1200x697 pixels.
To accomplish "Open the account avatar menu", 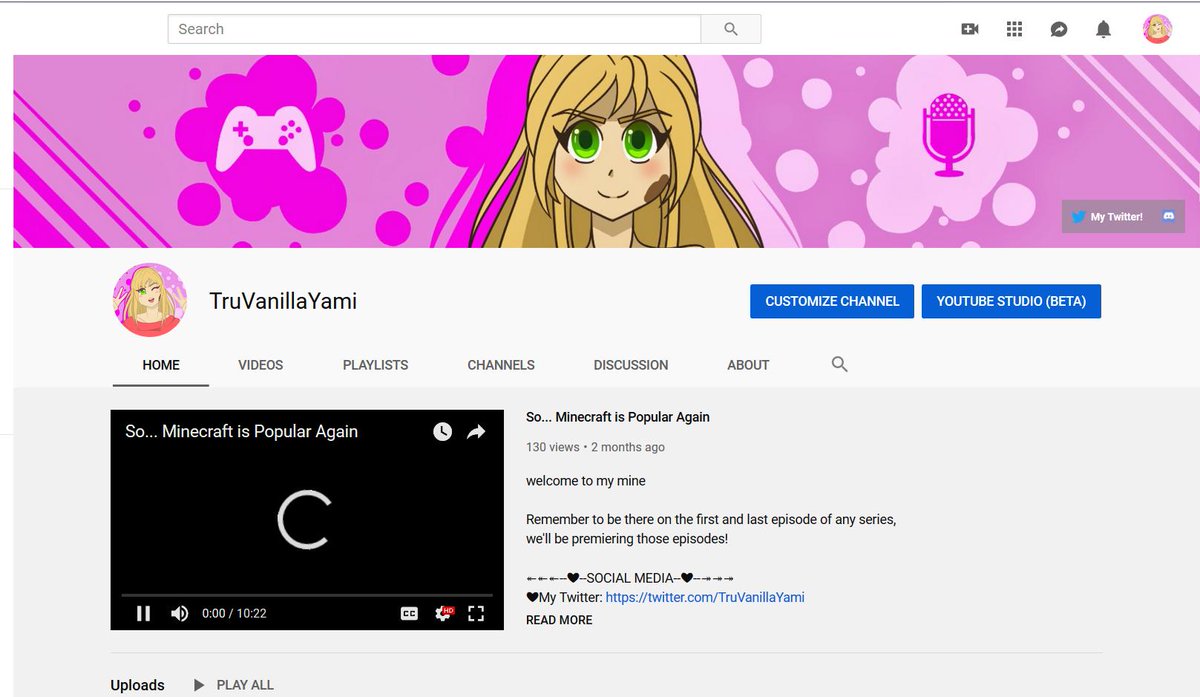I will click(1157, 29).
